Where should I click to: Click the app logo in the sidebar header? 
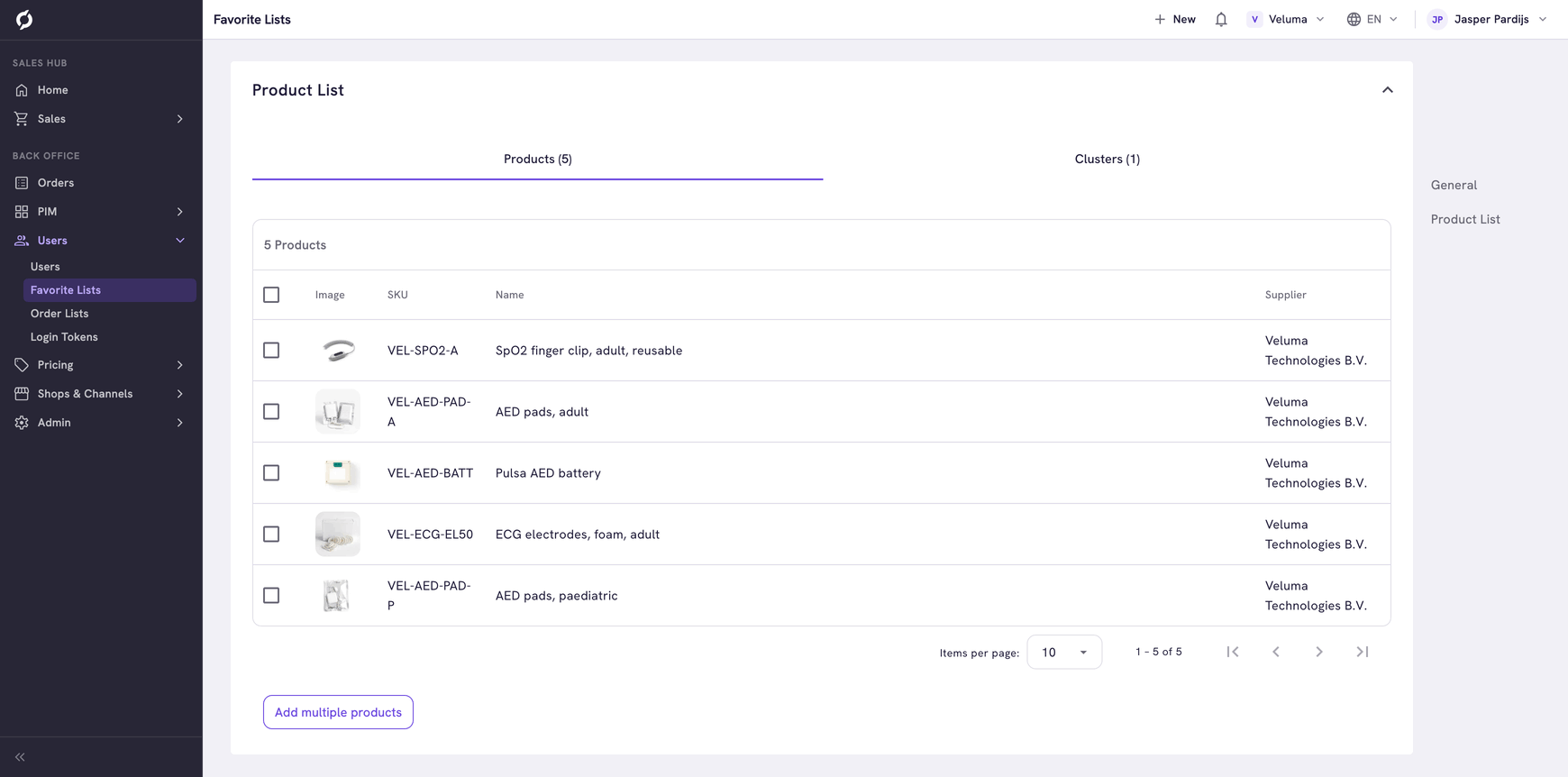click(x=24, y=19)
